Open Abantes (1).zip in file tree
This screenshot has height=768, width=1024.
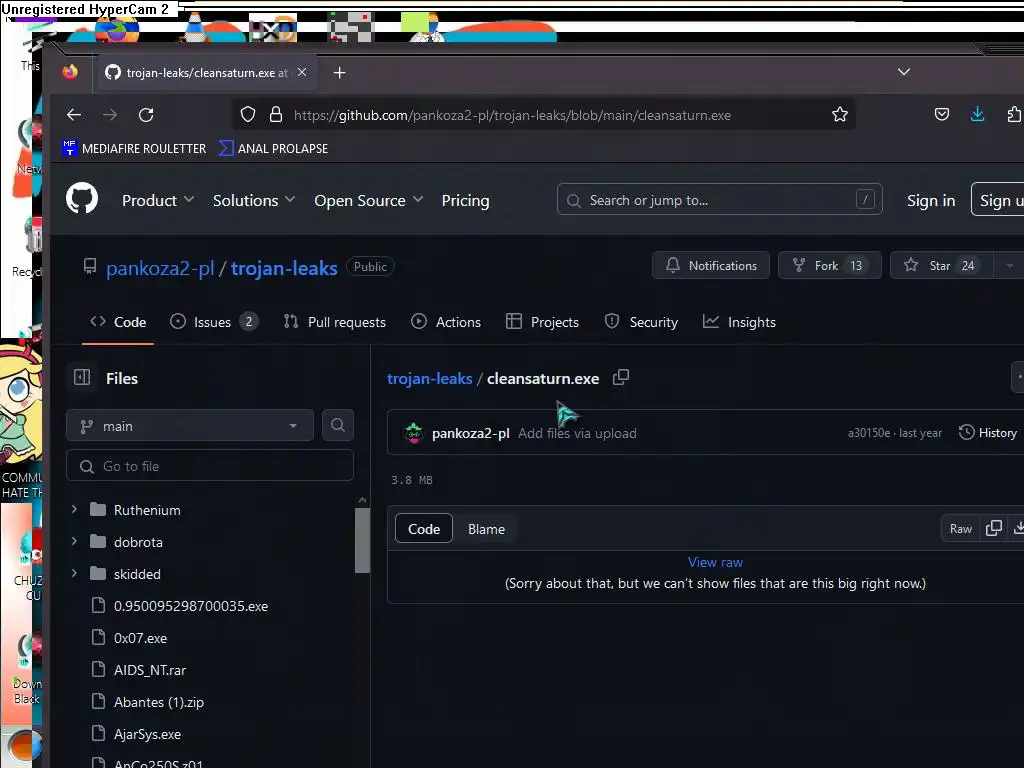(159, 702)
